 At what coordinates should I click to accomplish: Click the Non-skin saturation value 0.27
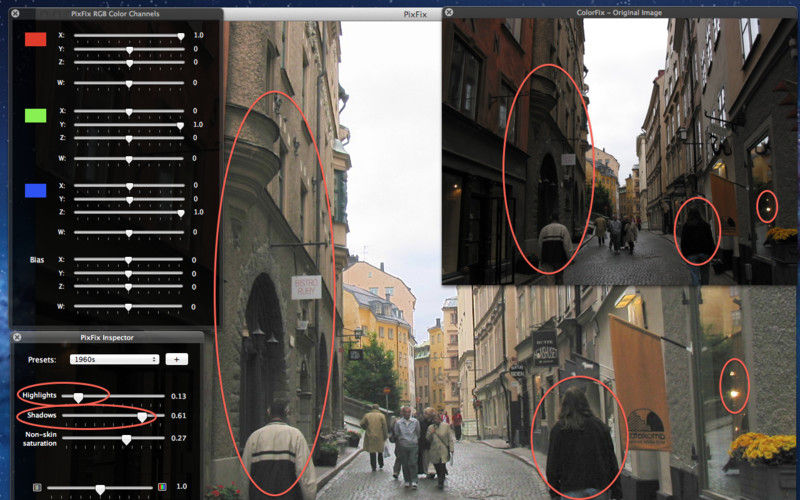[179, 438]
